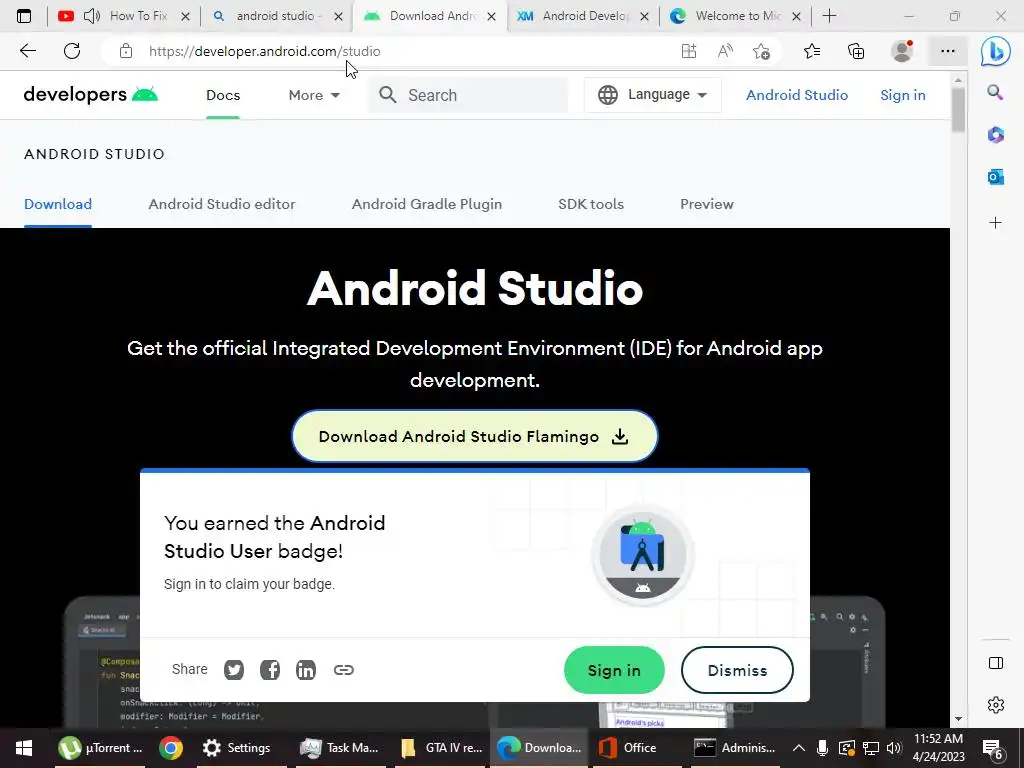Click the site Search field
Viewport: 1024px width, 768px height.
point(468,95)
